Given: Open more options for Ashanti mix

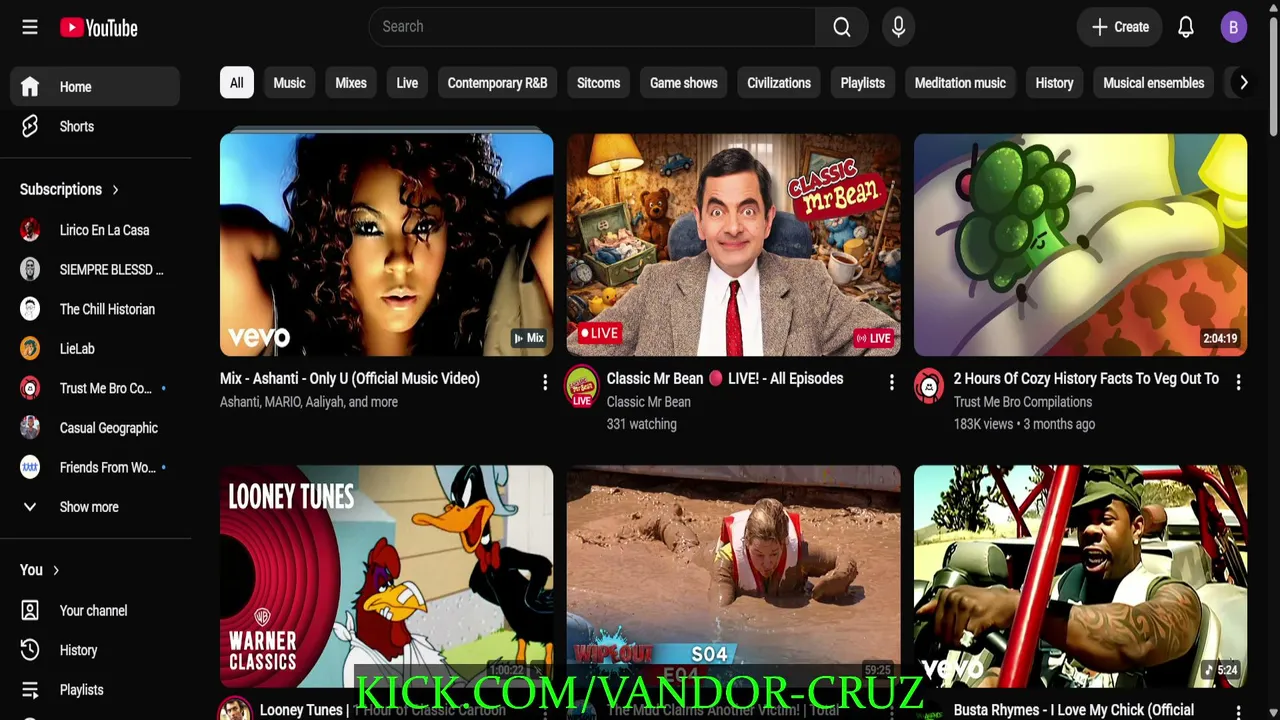Looking at the screenshot, I should point(545,382).
